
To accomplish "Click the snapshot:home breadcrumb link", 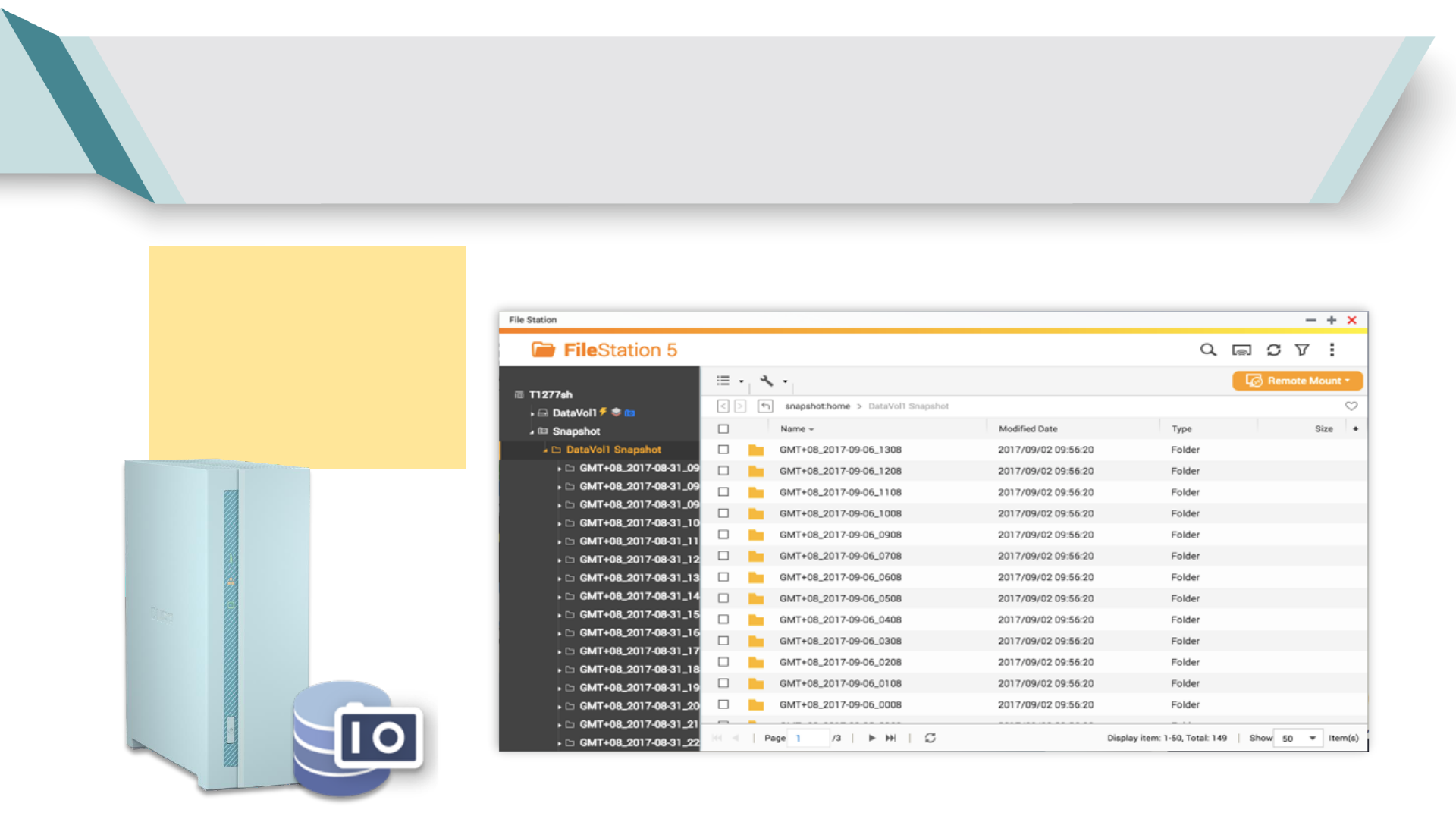I will (x=817, y=406).
